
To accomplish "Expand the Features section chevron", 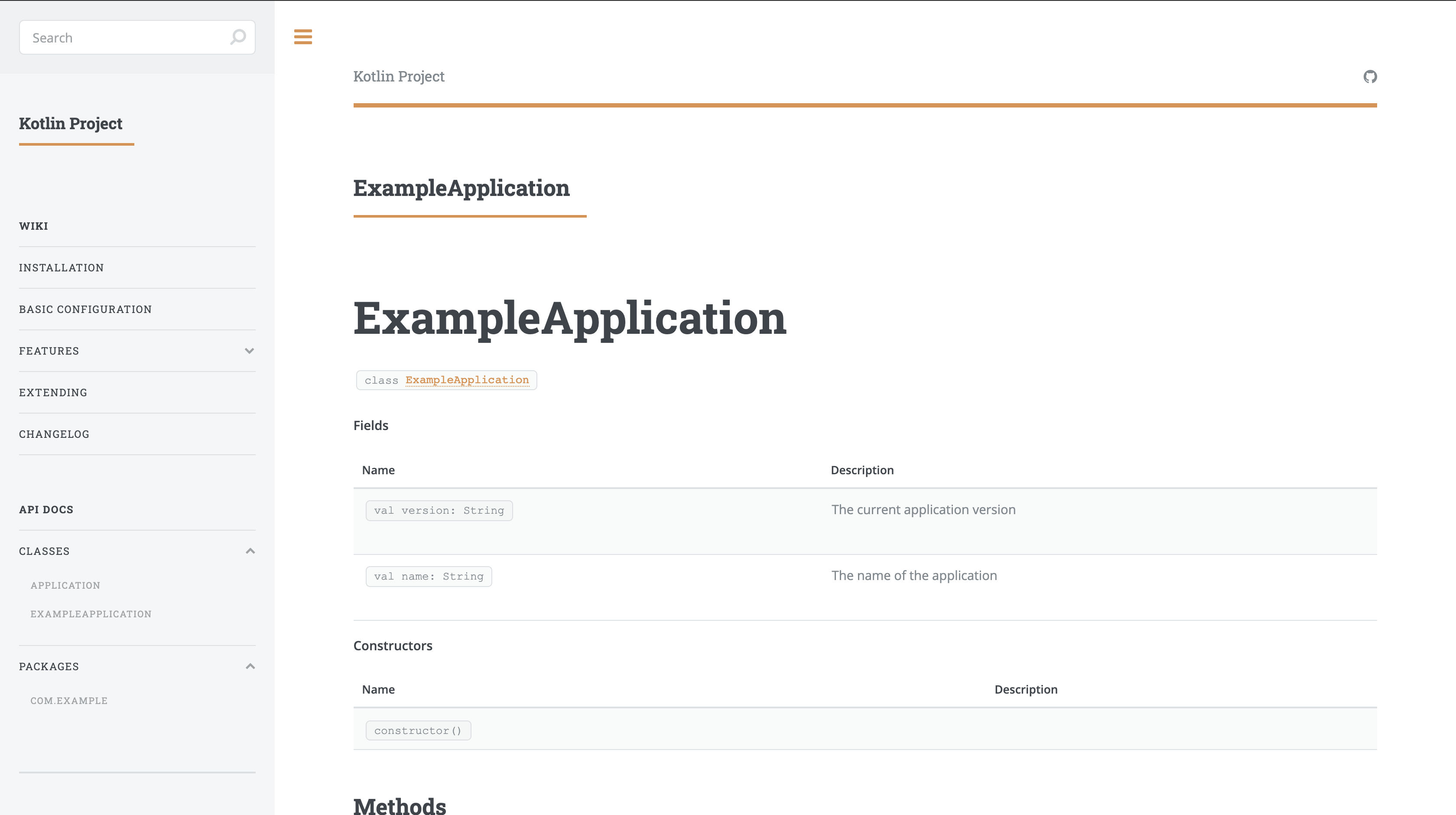I will tap(249, 351).
